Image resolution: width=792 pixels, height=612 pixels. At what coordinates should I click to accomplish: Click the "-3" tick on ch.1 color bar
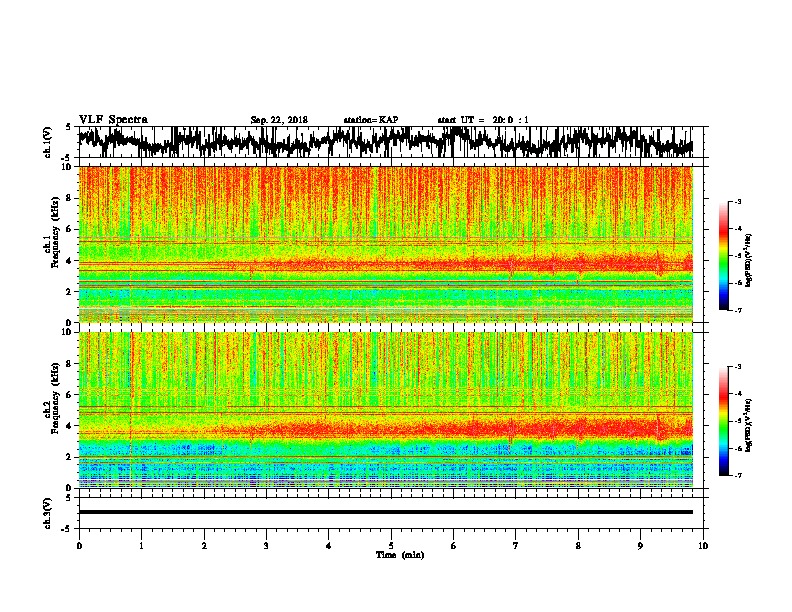click(738, 202)
